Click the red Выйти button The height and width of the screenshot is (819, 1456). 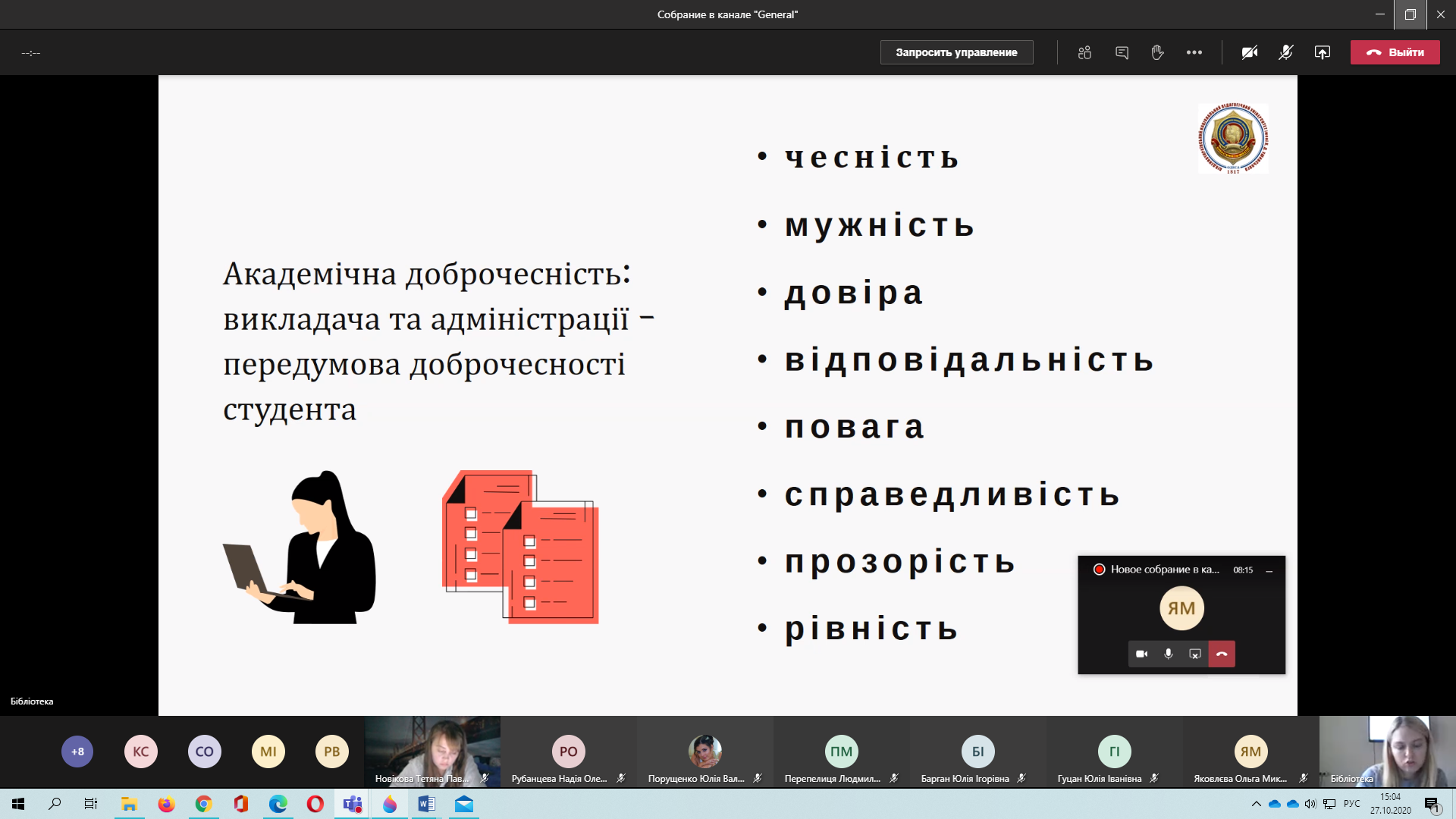(x=1395, y=52)
